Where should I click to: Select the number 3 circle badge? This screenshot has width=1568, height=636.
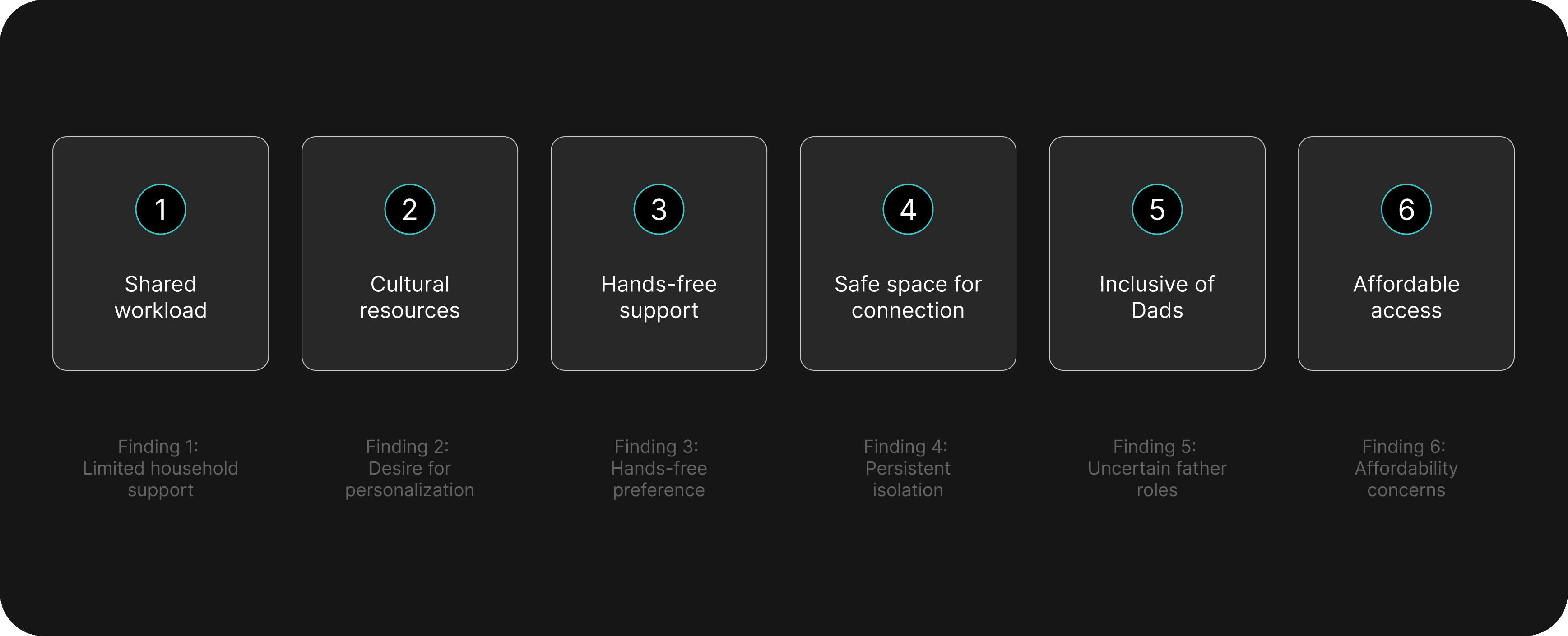(659, 209)
